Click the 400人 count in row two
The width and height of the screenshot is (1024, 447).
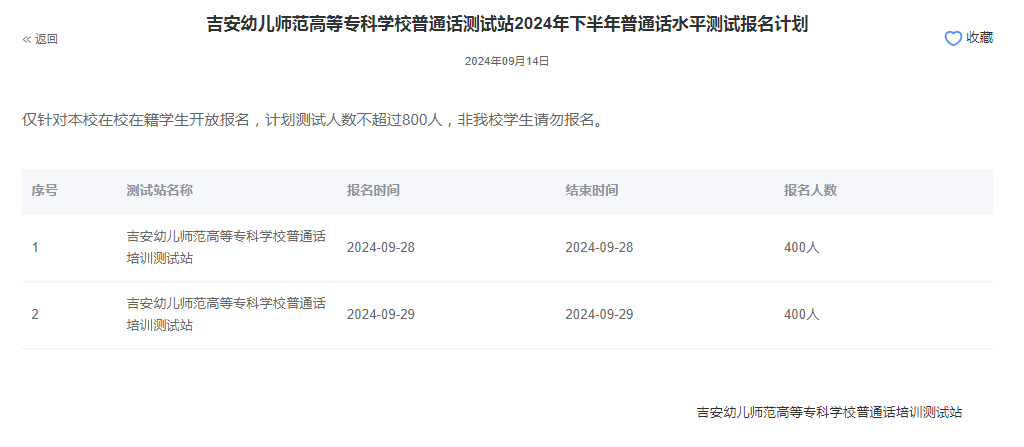point(801,314)
